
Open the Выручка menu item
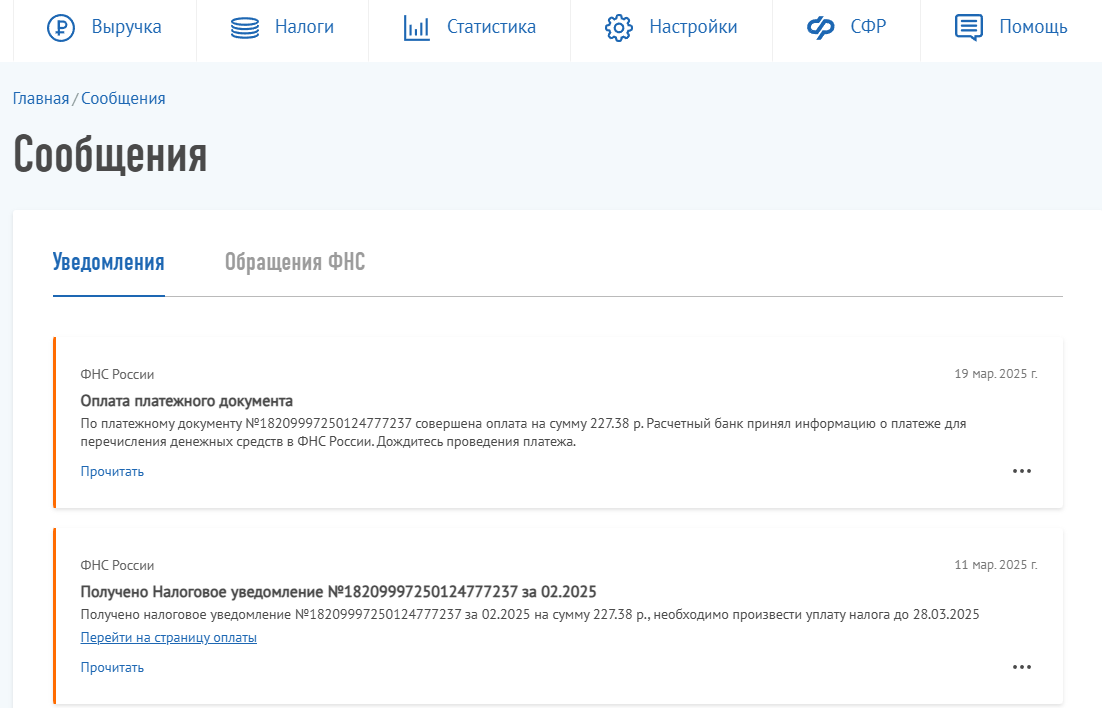coord(127,27)
